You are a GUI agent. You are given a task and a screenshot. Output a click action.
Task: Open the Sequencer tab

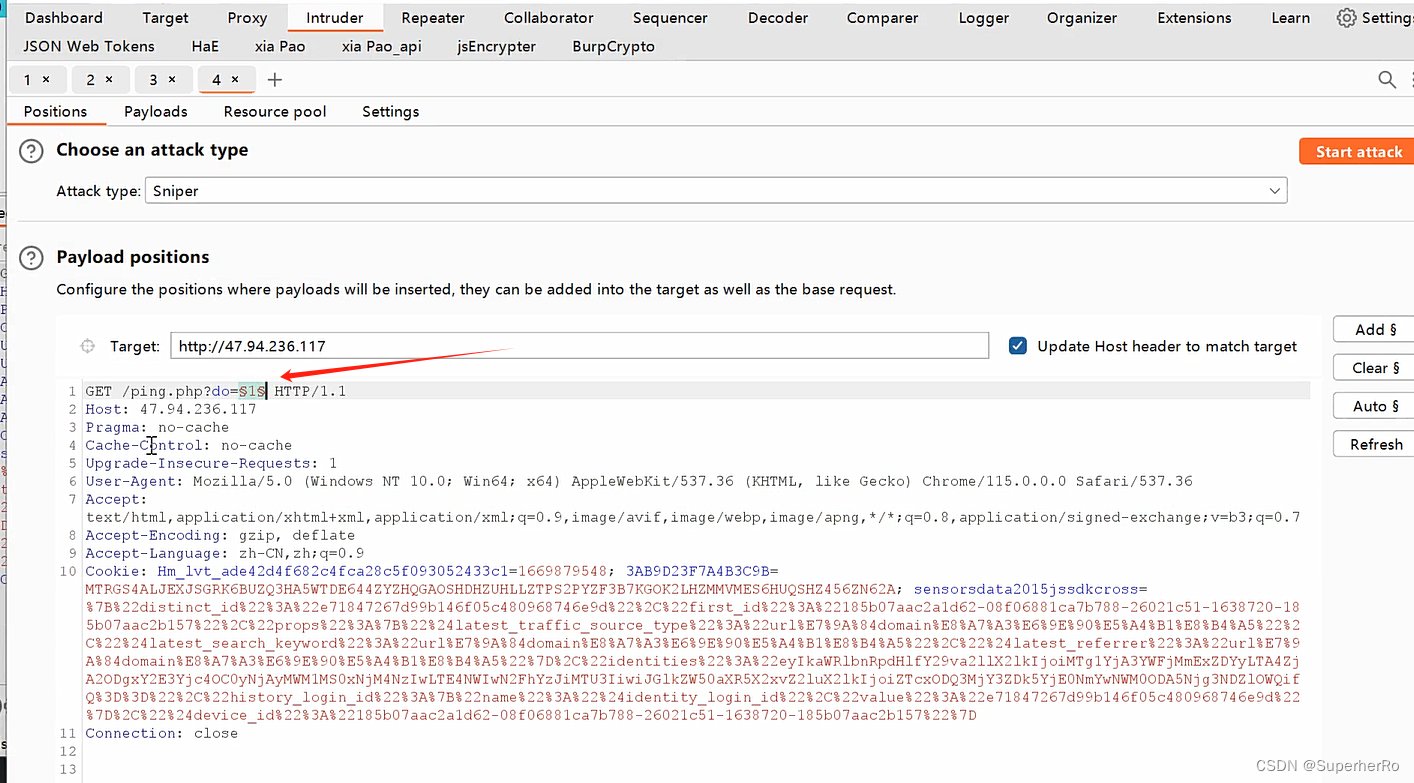pyautogui.click(x=670, y=18)
